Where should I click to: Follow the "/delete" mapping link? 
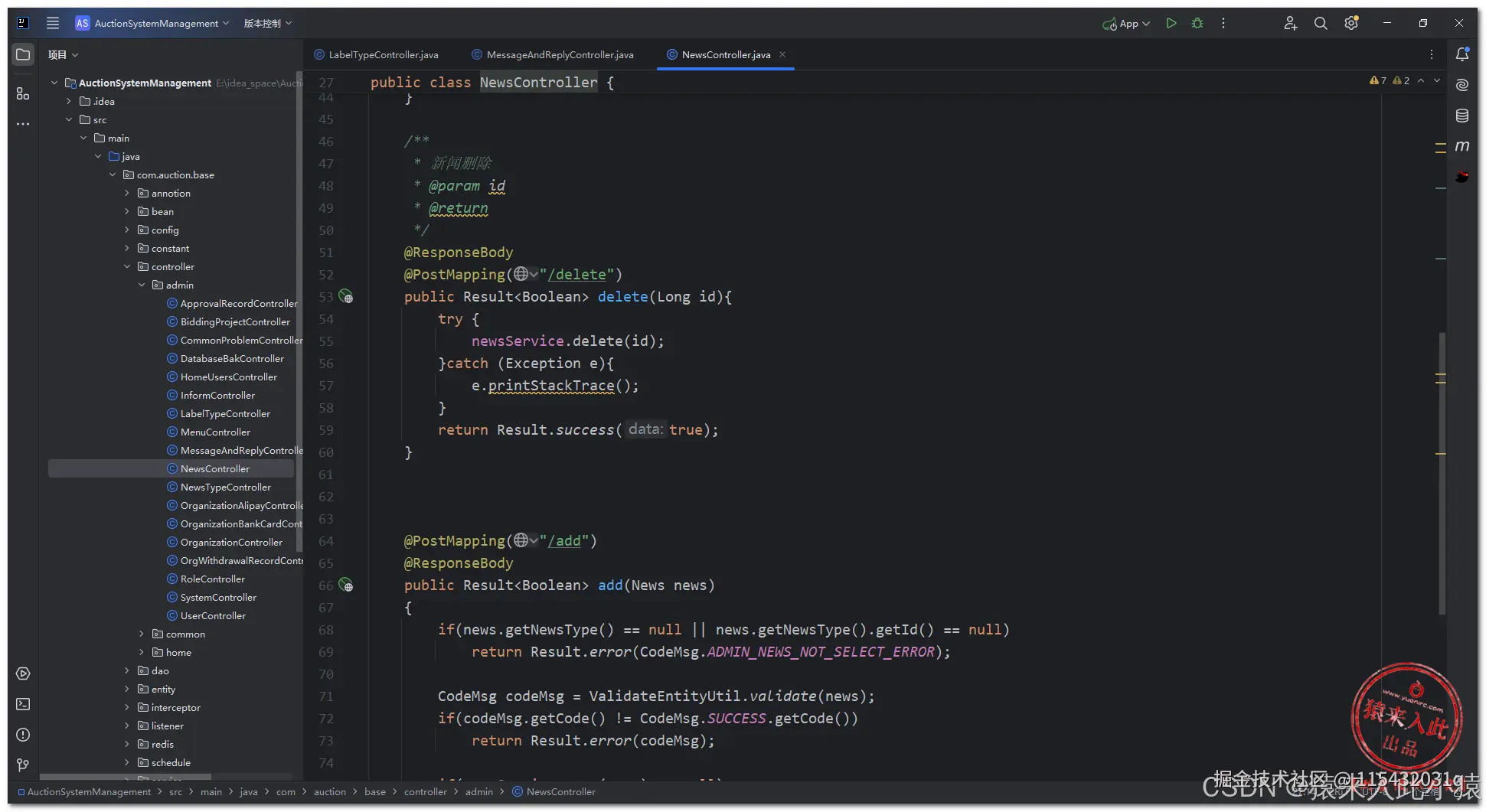[x=576, y=274]
